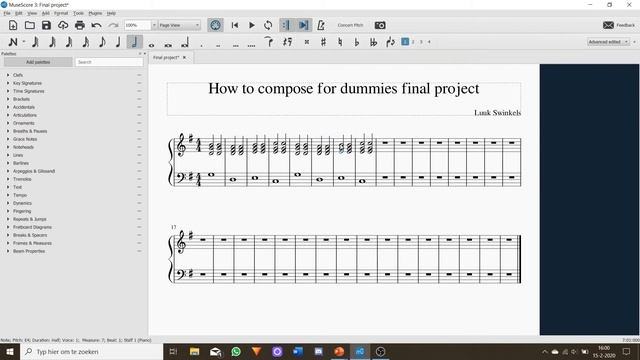
Task: Open the File menu
Action: pyautogui.click(x=7, y=13)
